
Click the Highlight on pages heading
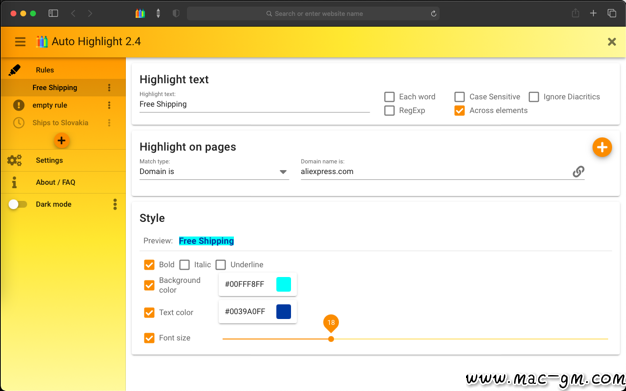coord(188,147)
